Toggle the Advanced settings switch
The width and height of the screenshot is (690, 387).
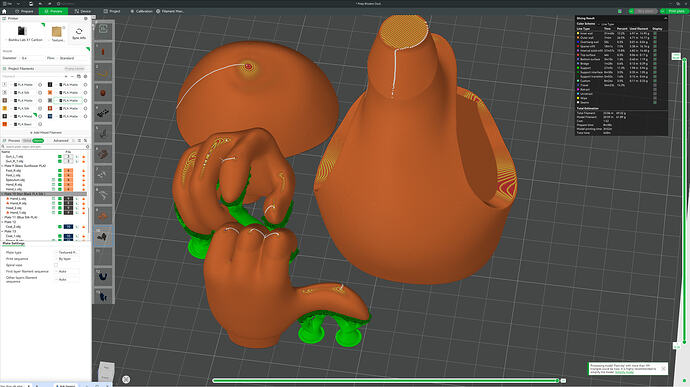tap(73, 140)
